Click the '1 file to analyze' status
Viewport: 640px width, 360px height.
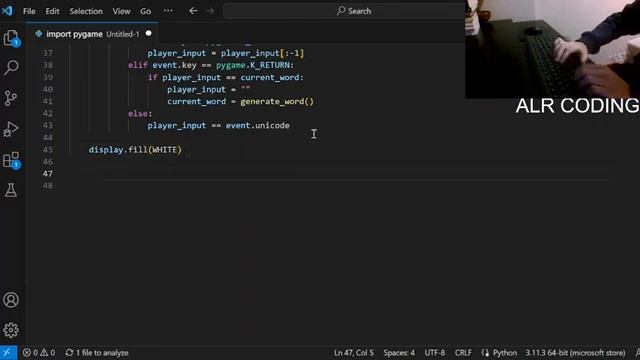tap(97, 353)
